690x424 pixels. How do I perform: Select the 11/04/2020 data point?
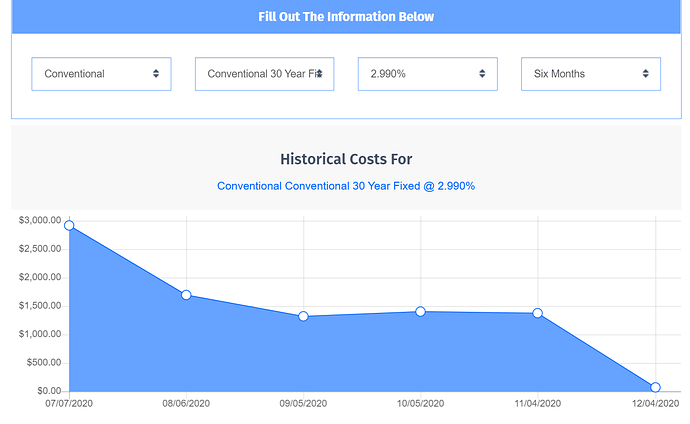[537, 313]
